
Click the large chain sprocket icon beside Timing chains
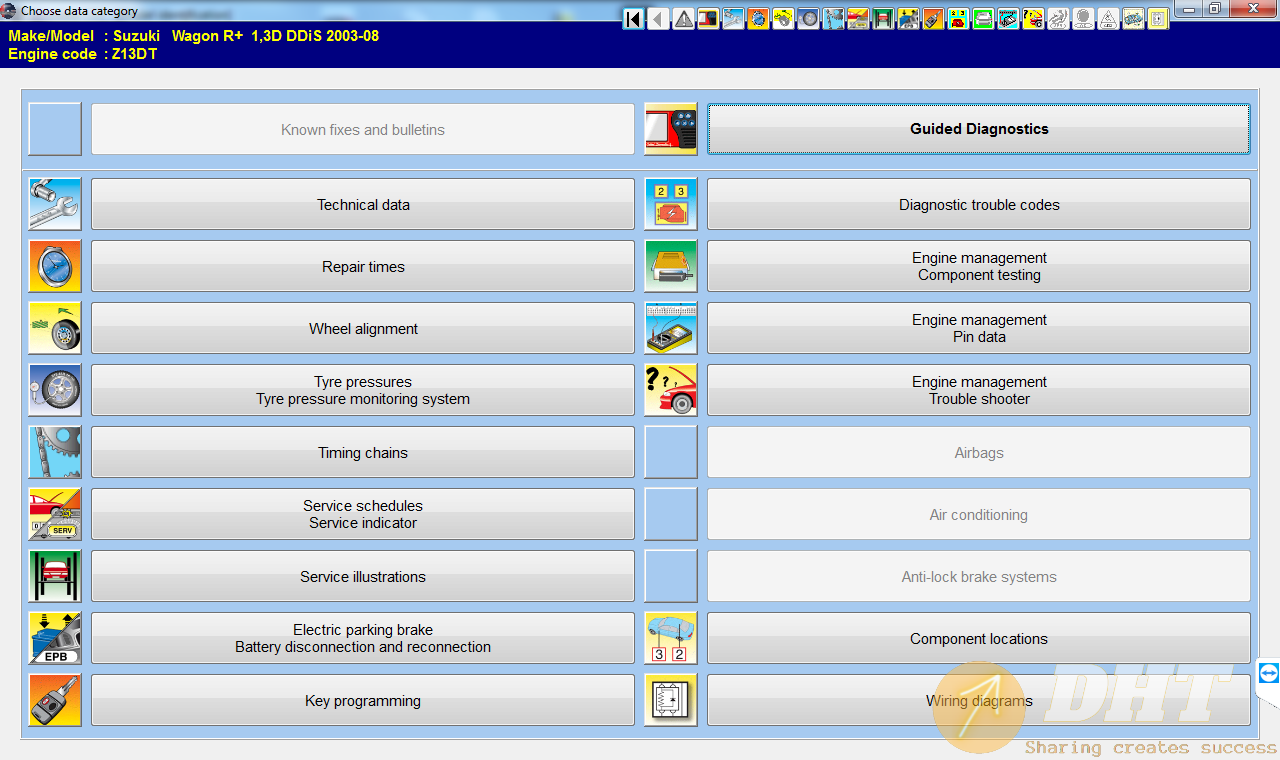55,452
